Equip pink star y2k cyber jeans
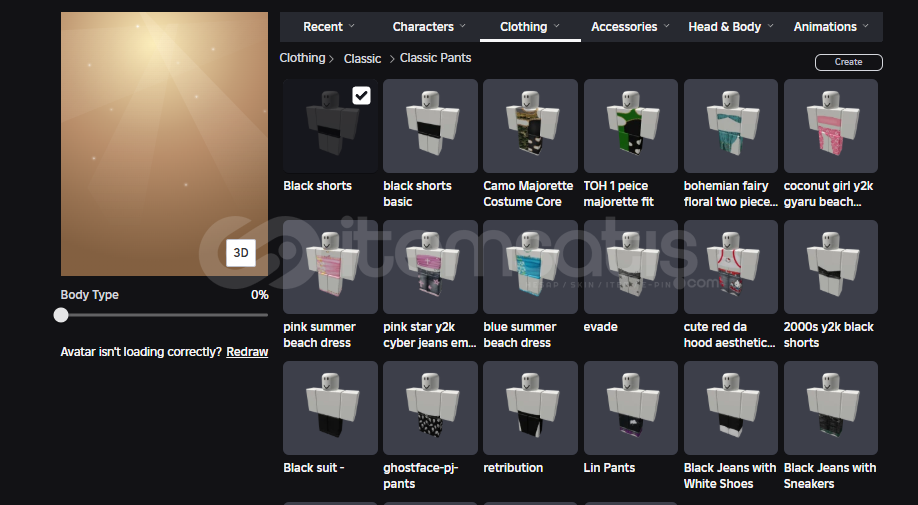Viewport: 918px width, 505px height. pyautogui.click(x=430, y=267)
